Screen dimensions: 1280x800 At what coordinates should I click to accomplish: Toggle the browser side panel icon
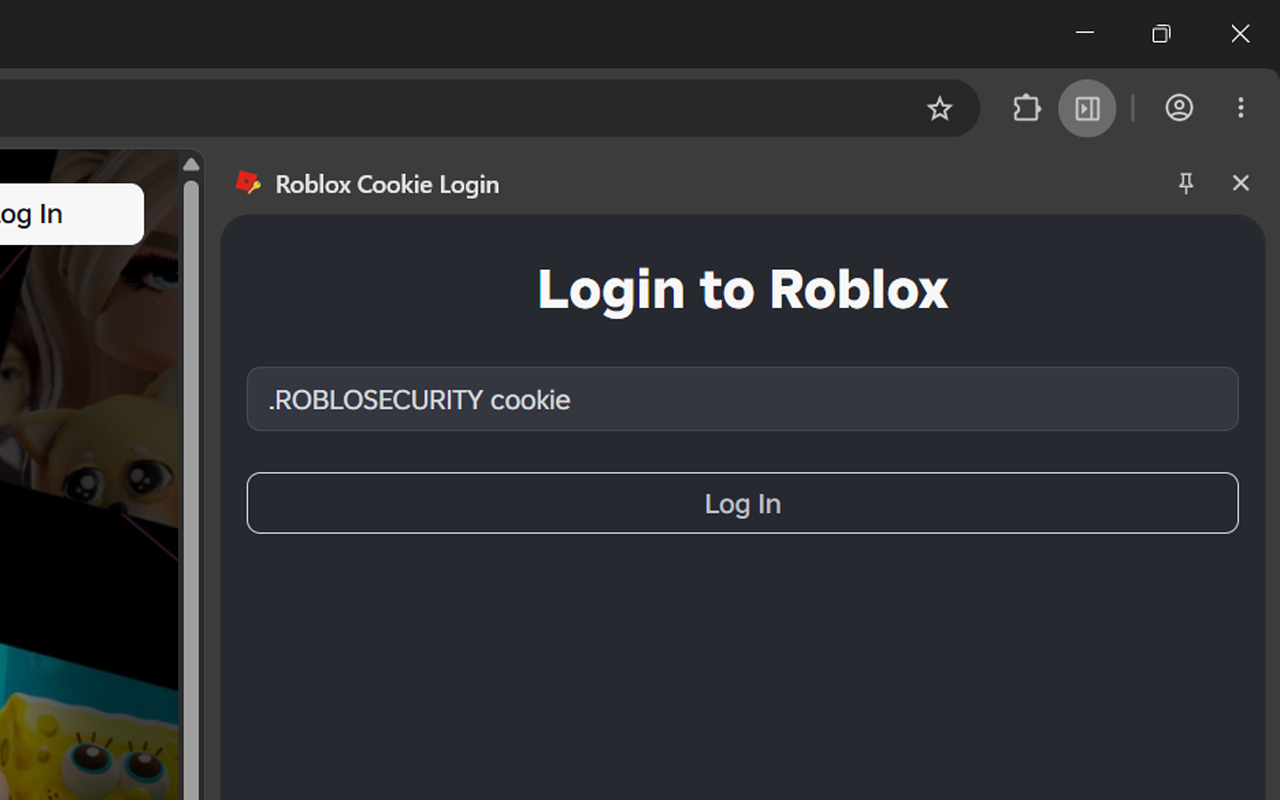pyautogui.click(x=1087, y=108)
